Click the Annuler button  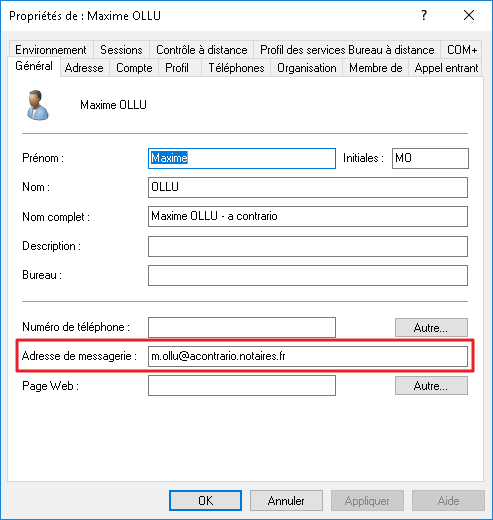point(286,500)
